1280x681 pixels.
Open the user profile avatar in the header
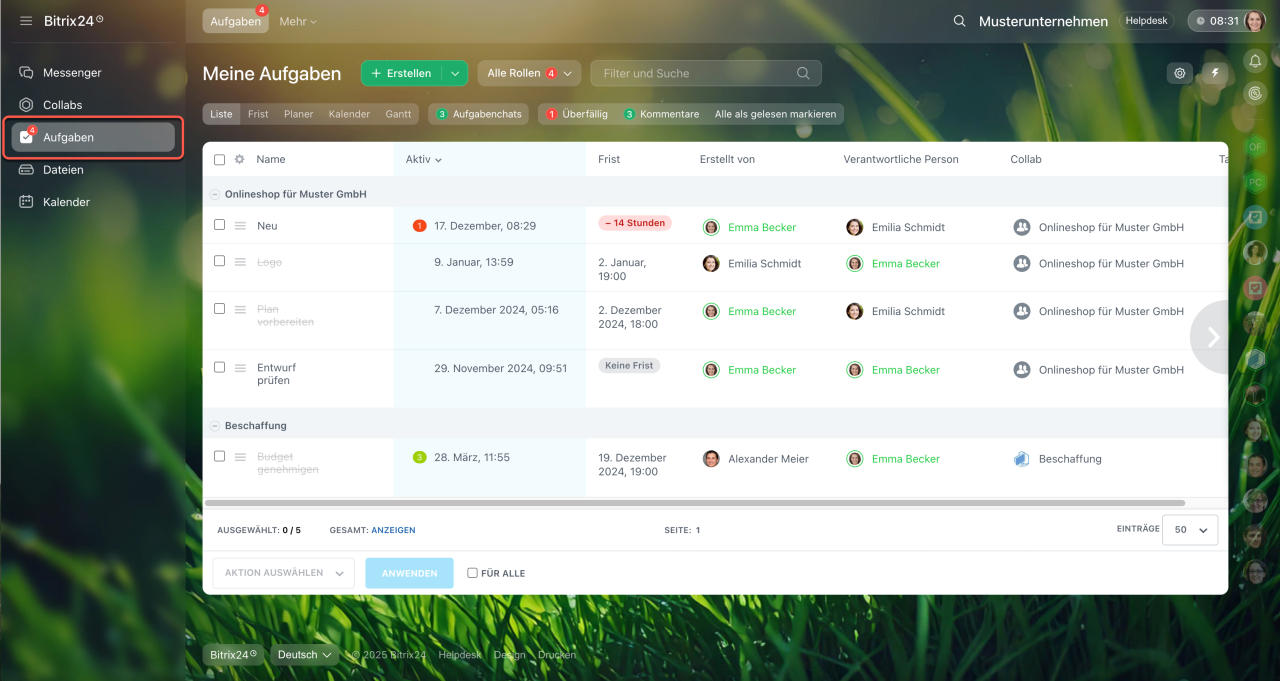pos(1254,21)
